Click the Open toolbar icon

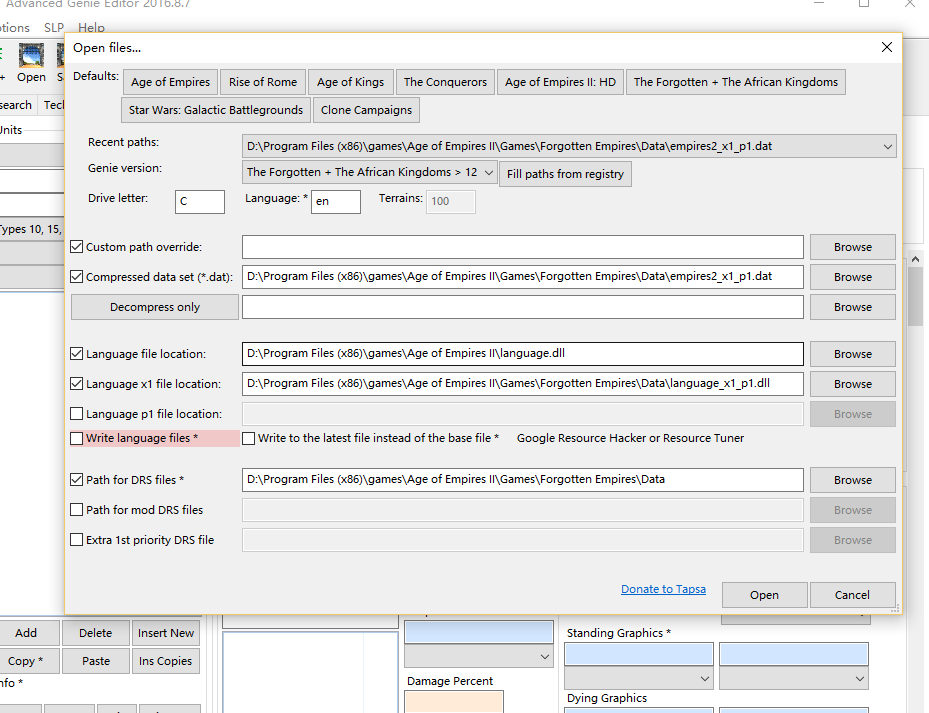[x=31, y=62]
